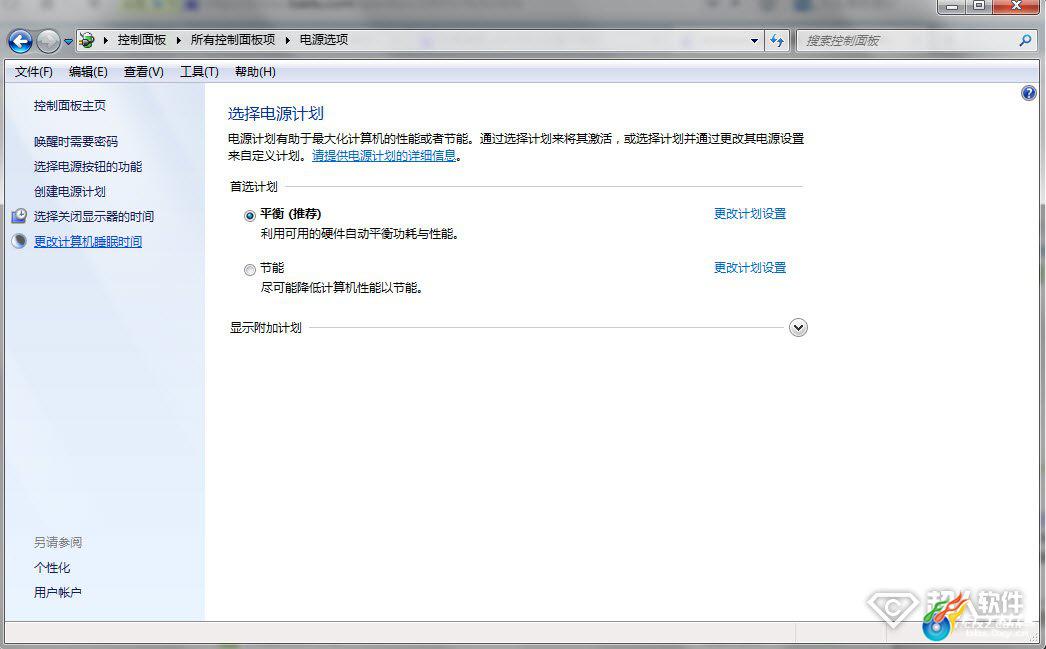The image size is (1046, 649).
Task: Open the 帮助(H) menu
Action: point(255,71)
